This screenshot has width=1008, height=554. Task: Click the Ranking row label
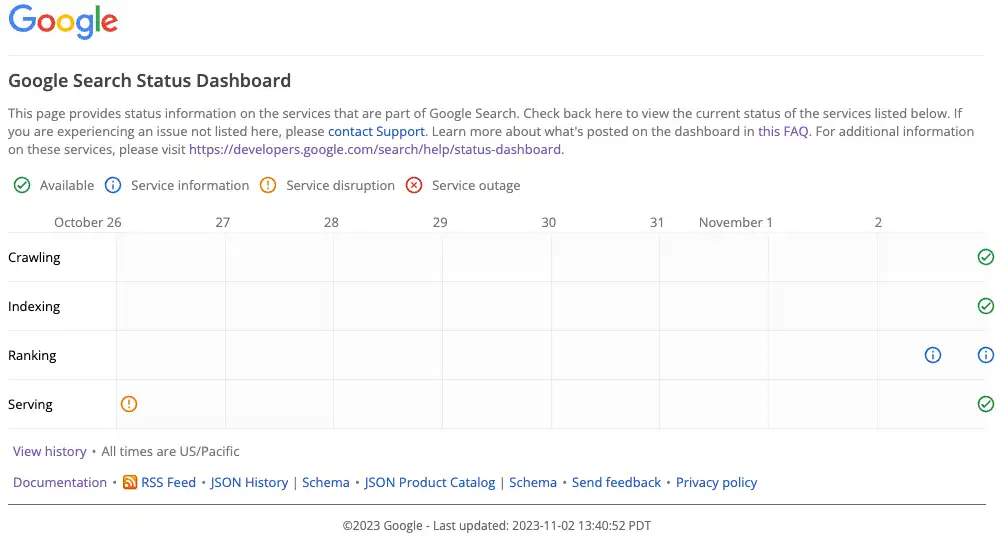click(x=32, y=355)
